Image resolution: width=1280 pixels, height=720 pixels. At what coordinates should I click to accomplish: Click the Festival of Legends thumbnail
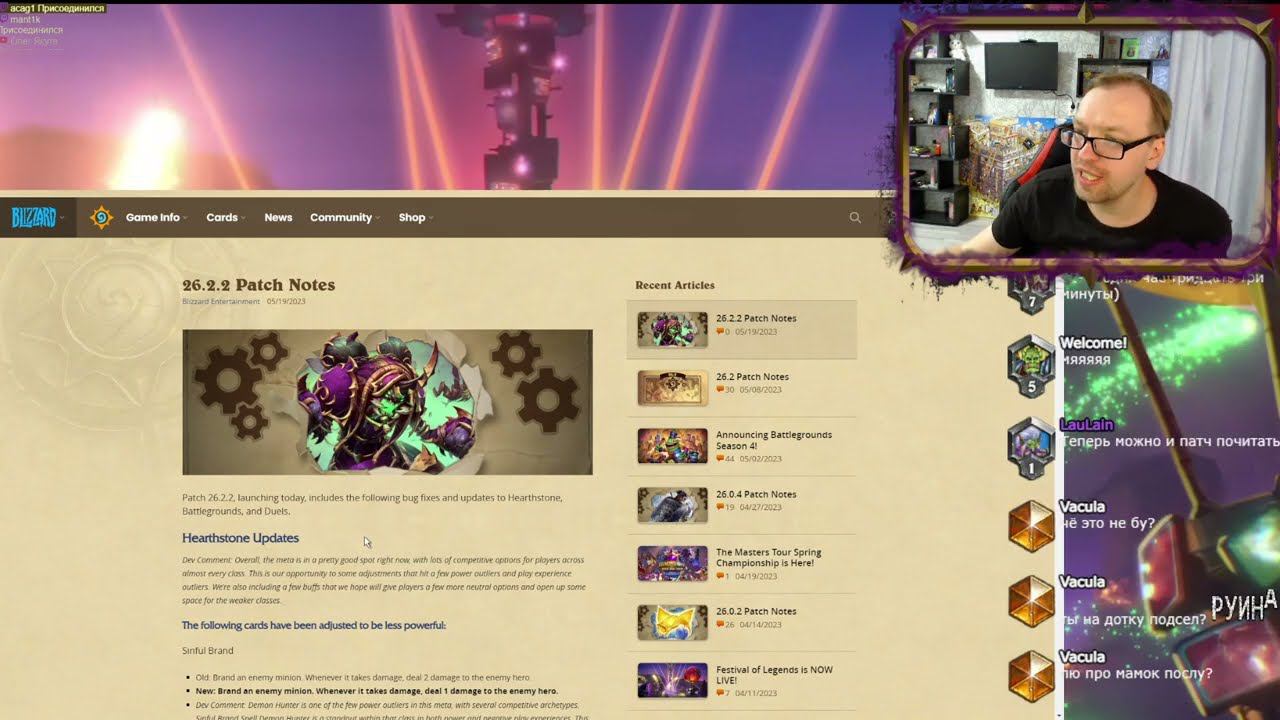[x=672, y=680]
